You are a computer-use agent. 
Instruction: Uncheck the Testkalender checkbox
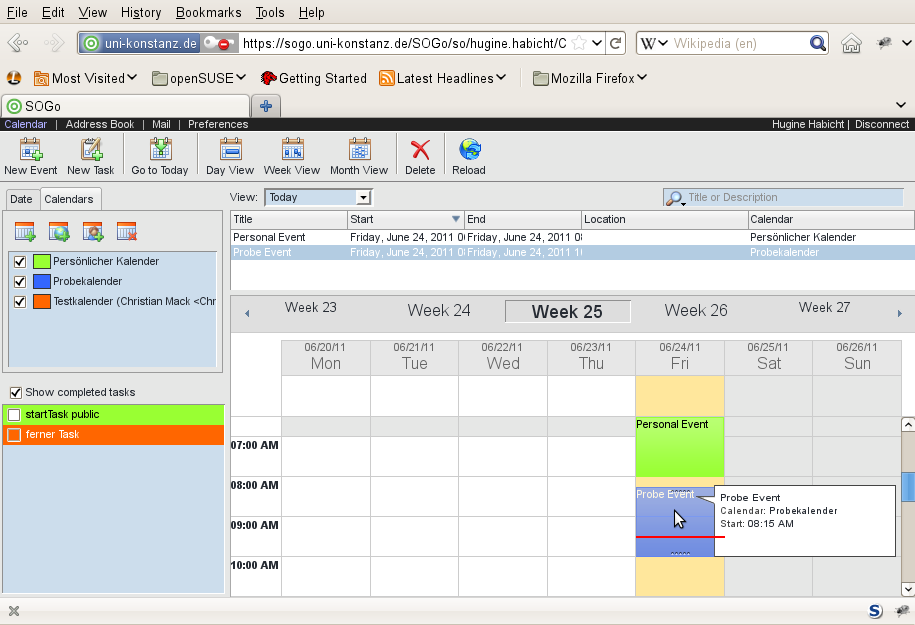[20, 302]
